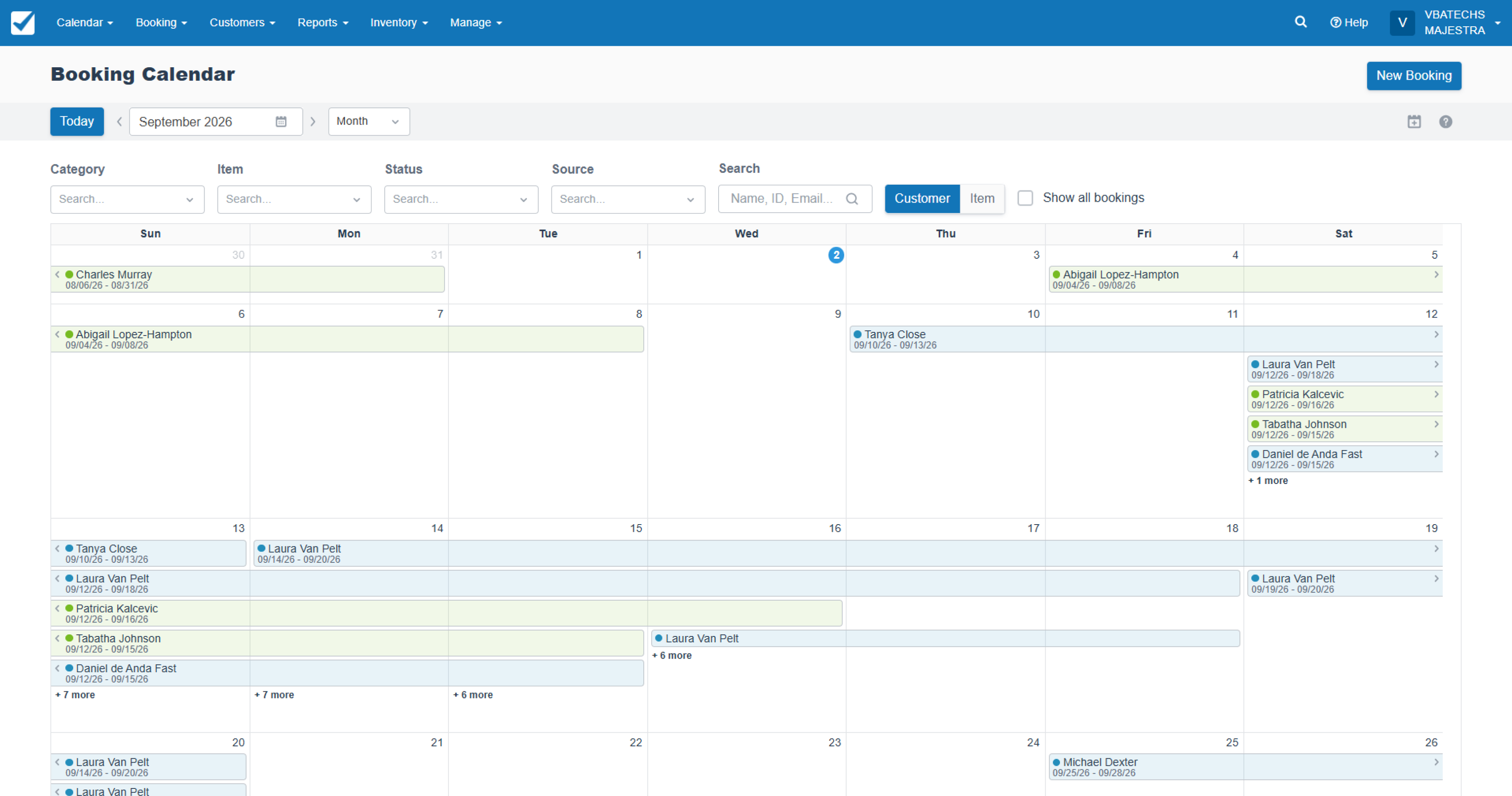Open the Booking menu

[x=162, y=22]
